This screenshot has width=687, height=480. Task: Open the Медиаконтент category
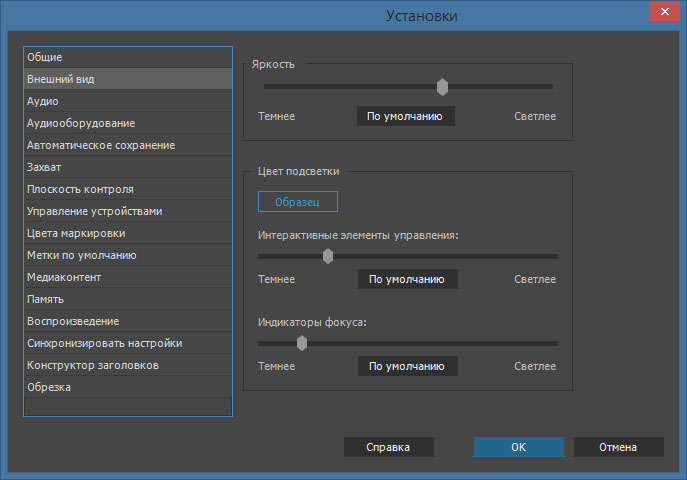click(128, 277)
